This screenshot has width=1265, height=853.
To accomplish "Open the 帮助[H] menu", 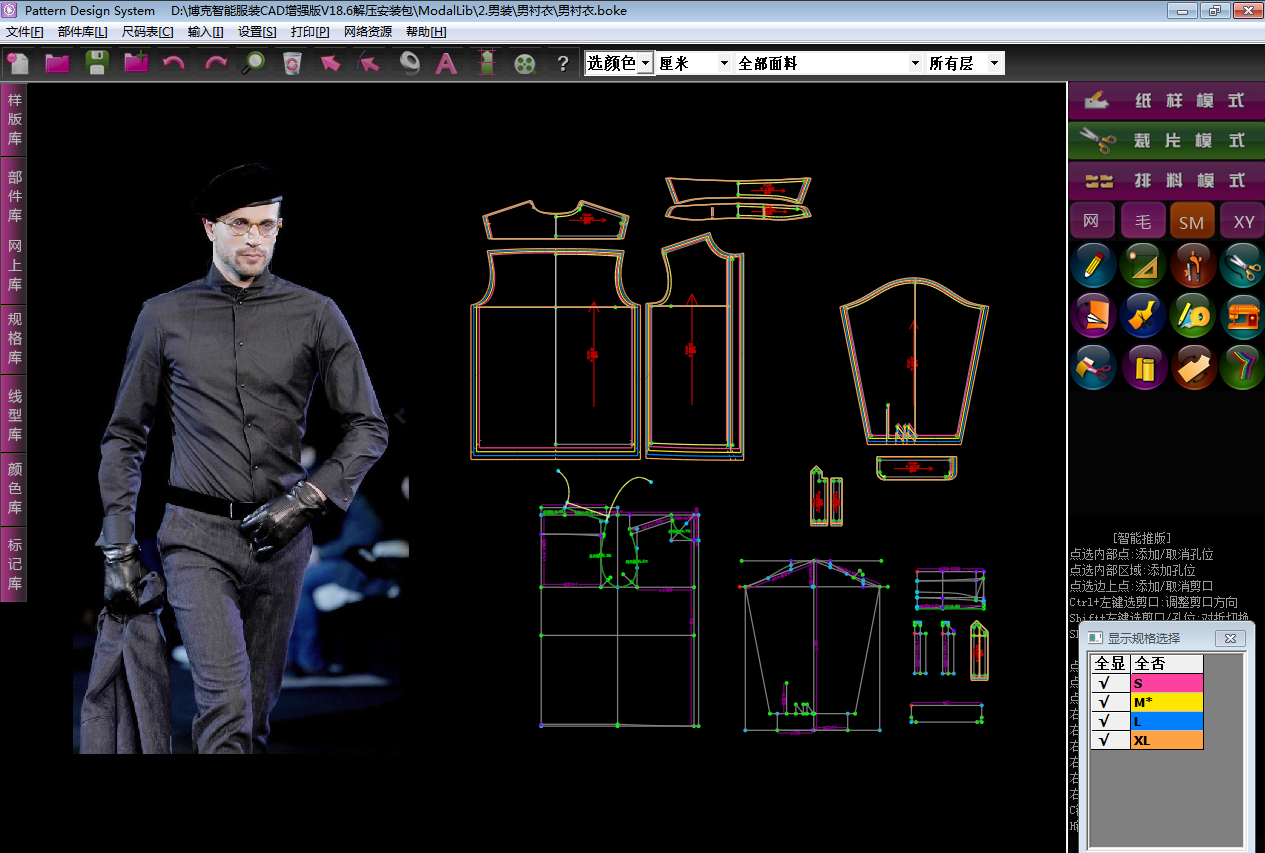I will tap(426, 32).
